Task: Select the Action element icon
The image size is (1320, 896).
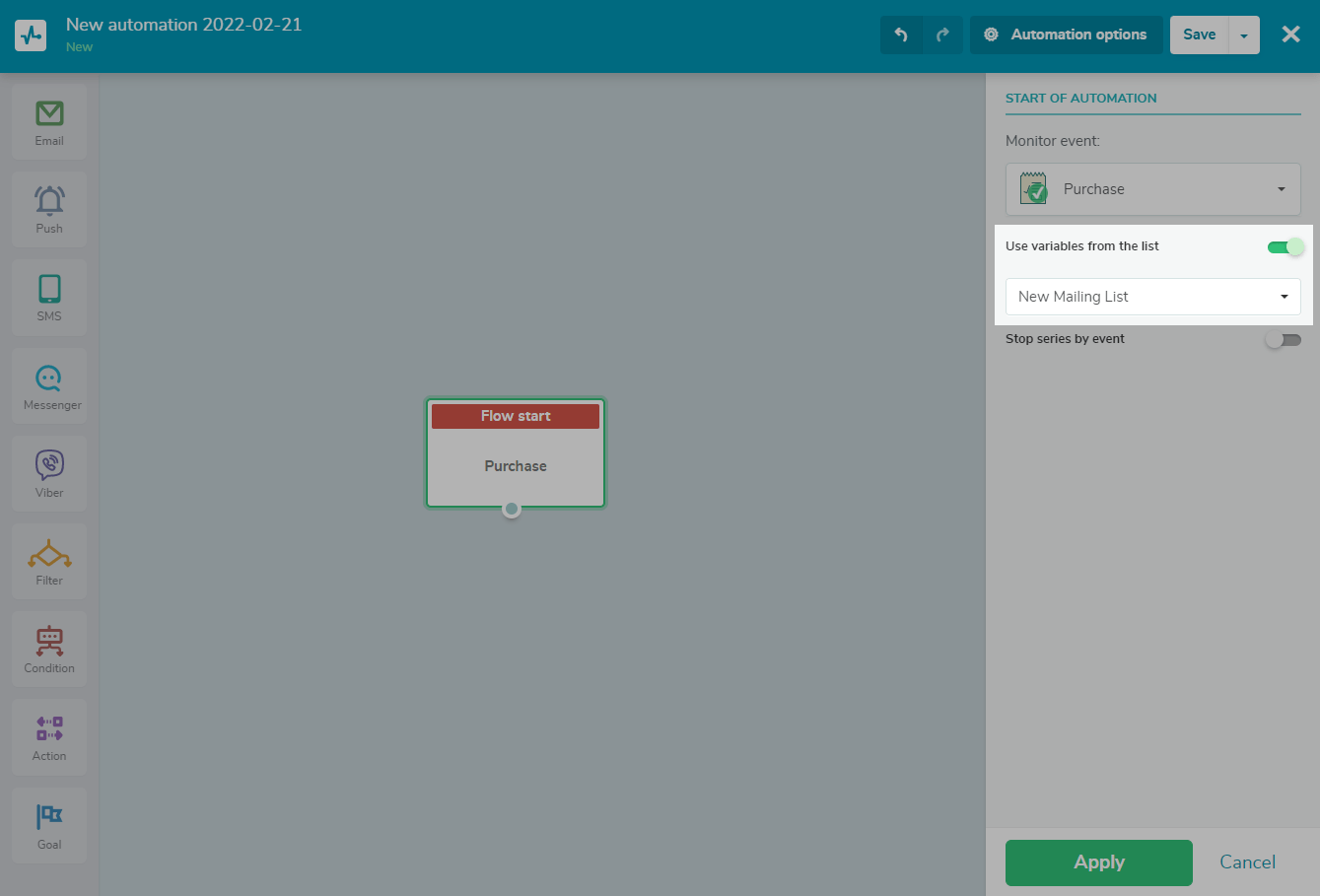Action: (x=49, y=736)
